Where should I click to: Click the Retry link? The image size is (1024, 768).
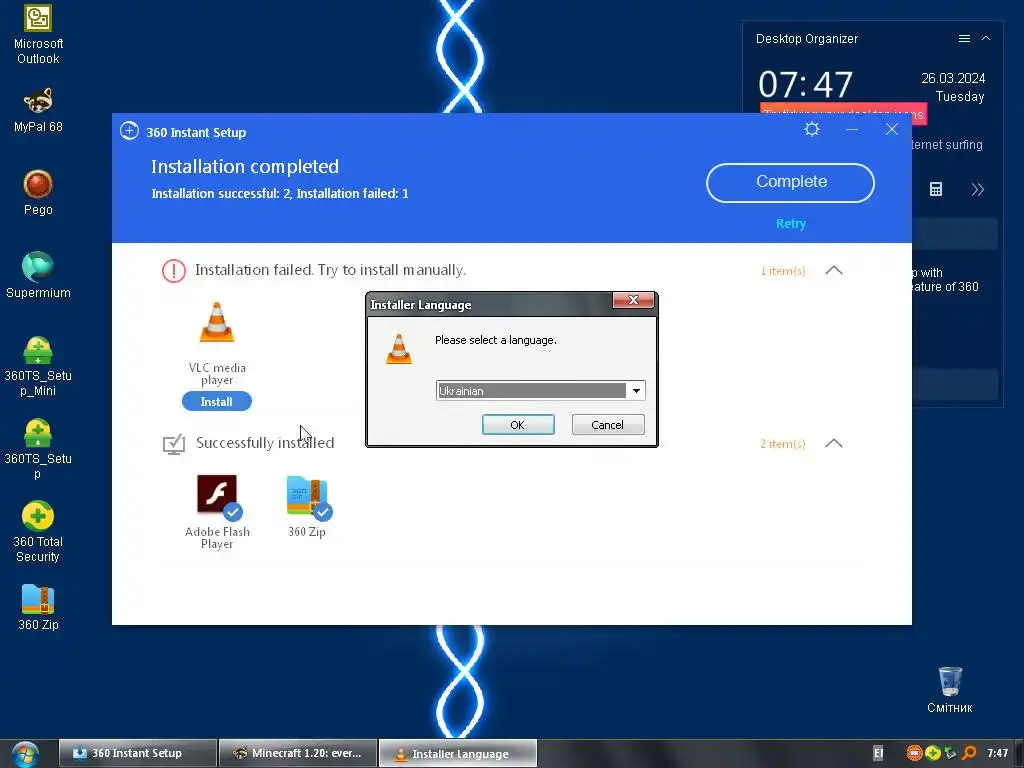791,224
